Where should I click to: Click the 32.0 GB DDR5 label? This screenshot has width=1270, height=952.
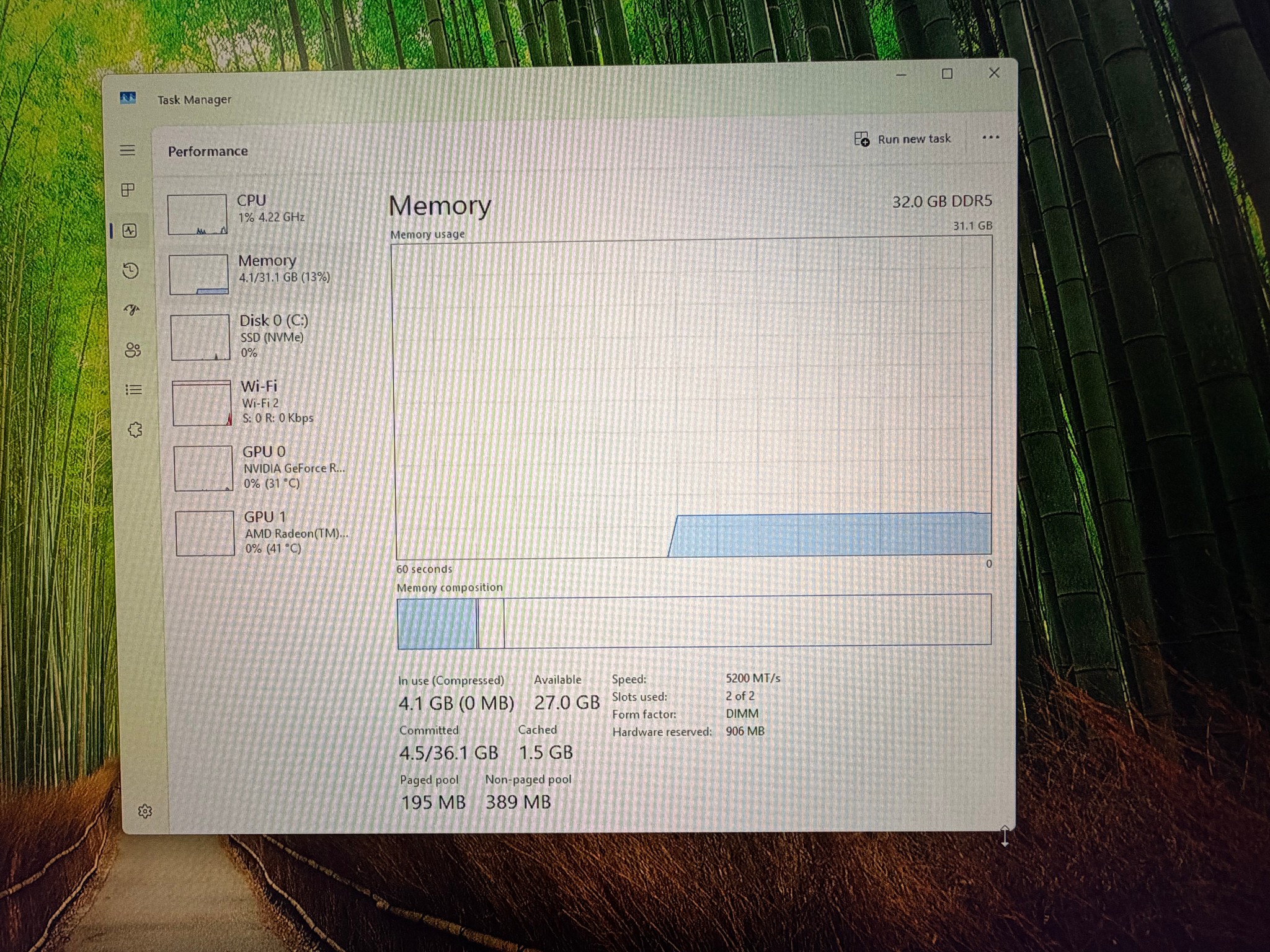pos(942,201)
